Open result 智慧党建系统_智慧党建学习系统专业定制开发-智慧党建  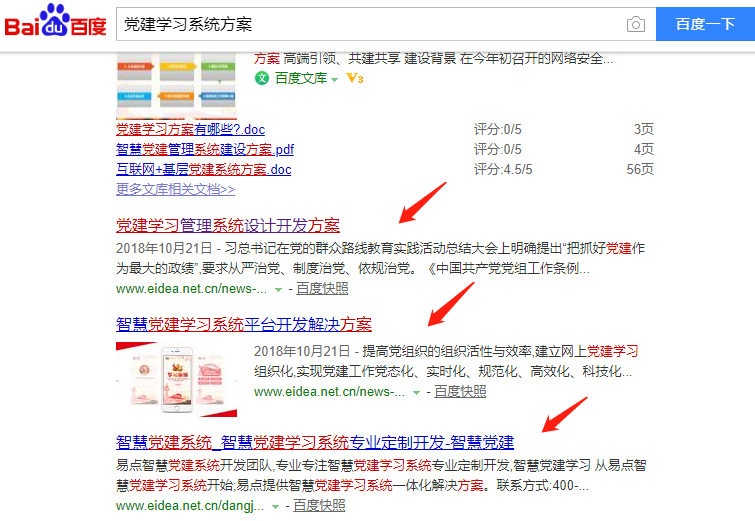(315, 442)
